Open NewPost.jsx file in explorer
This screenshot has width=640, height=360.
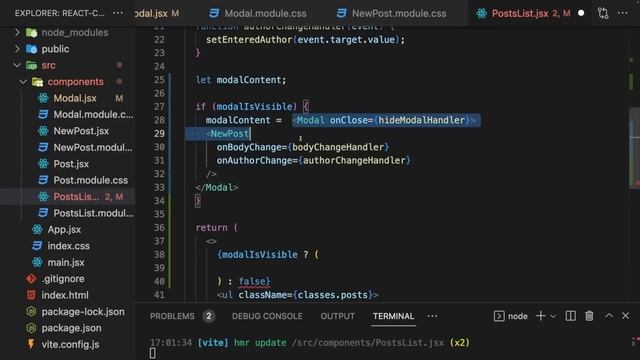(x=81, y=131)
